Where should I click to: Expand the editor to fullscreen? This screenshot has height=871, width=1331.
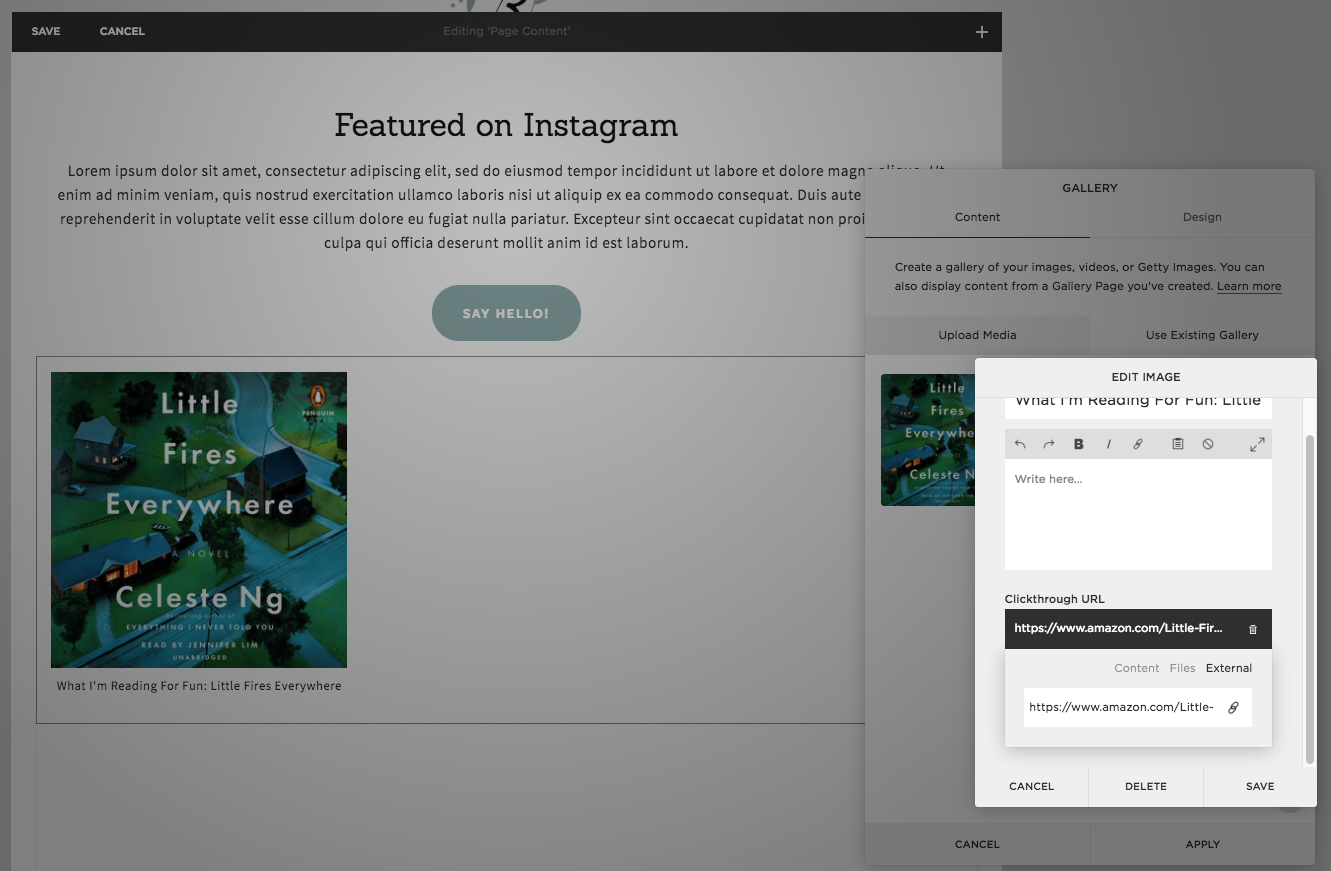coord(1257,444)
